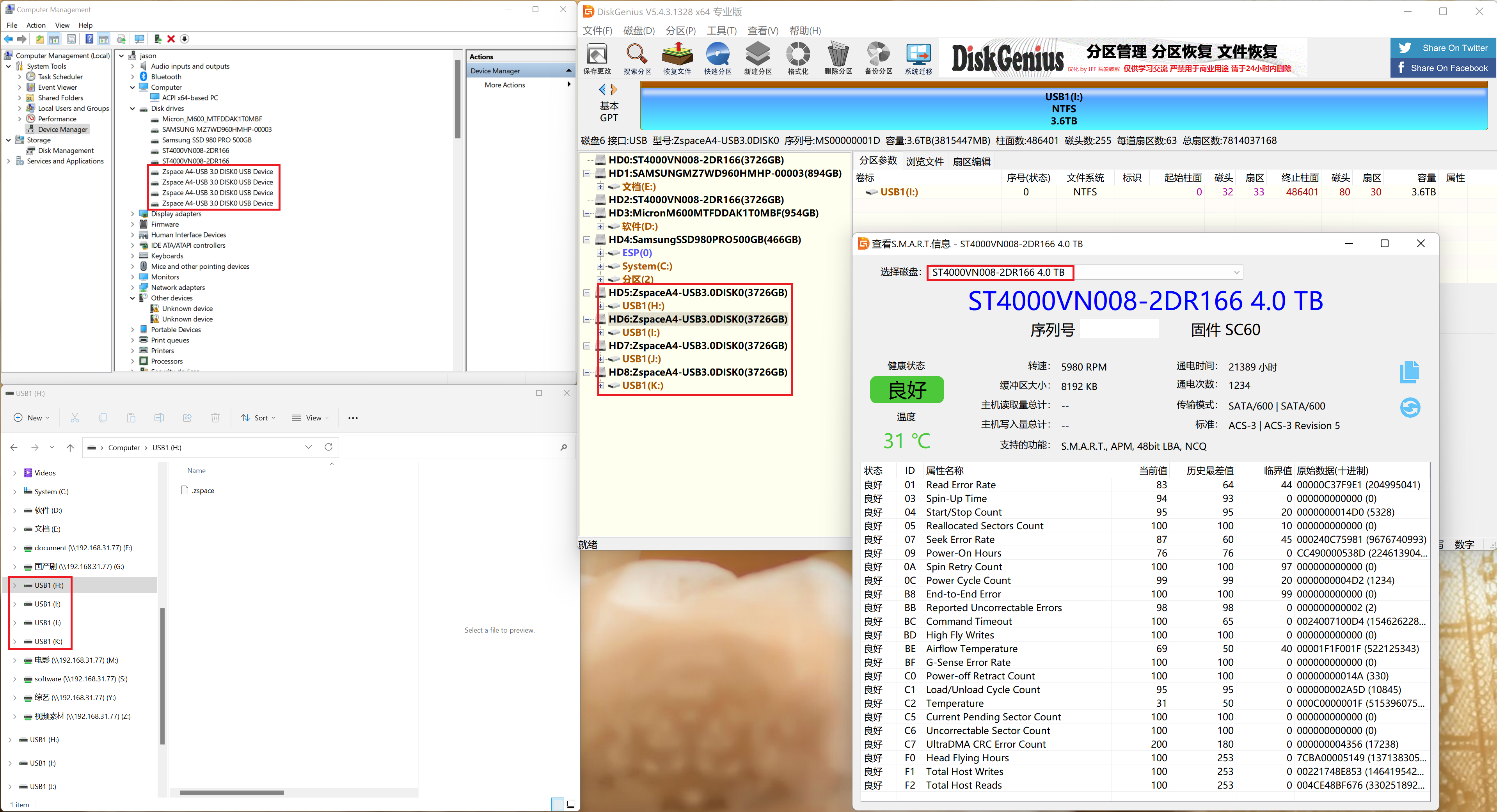The width and height of the screenshot is (1497, 812).
Task: Click the 快速分区 quick partition icon
Action: click(x=718, y=59)
